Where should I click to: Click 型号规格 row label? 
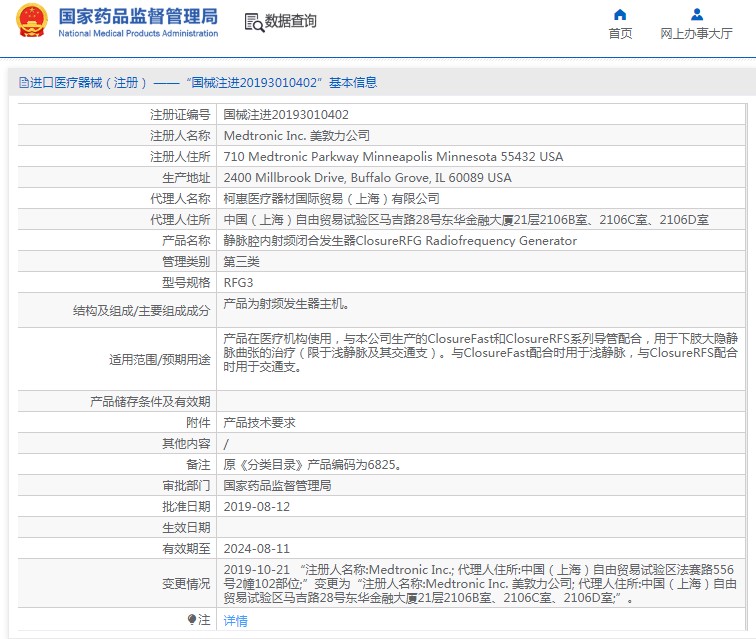(x=186, y=283)
